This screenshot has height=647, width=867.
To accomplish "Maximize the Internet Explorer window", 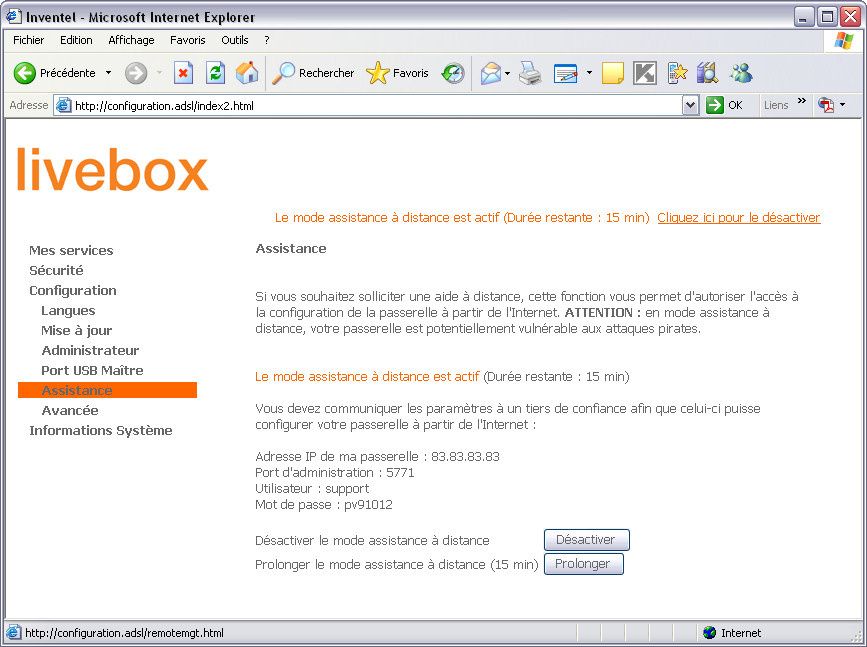I will coord(828,17).
